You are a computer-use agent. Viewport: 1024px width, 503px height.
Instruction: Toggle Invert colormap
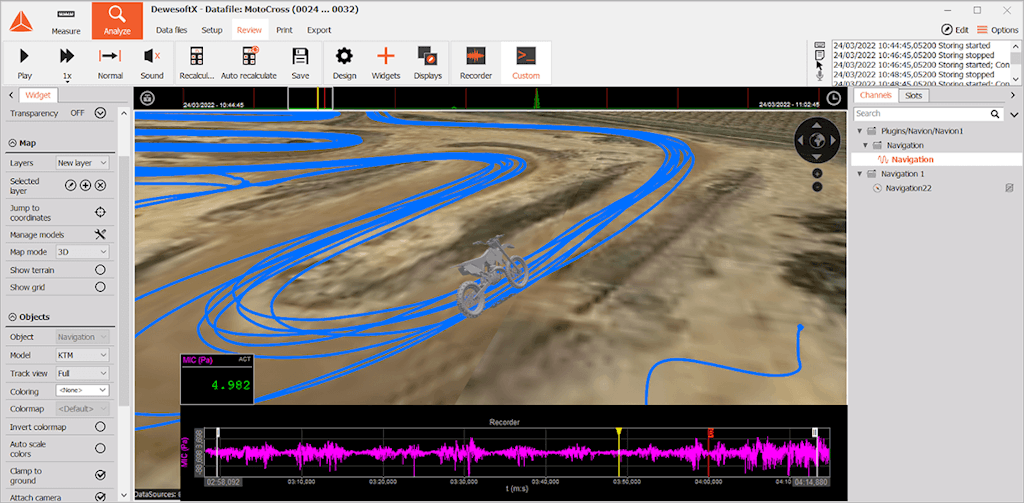[x=101, y=427]
